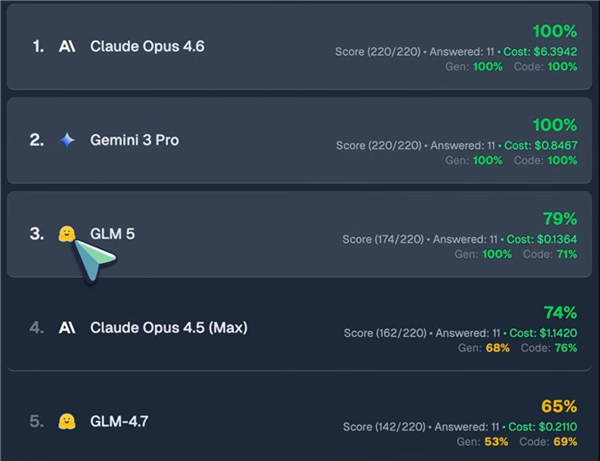
Task: Click the Hugging Face emoji next to GLM 5
Action: tap(67, 234)
